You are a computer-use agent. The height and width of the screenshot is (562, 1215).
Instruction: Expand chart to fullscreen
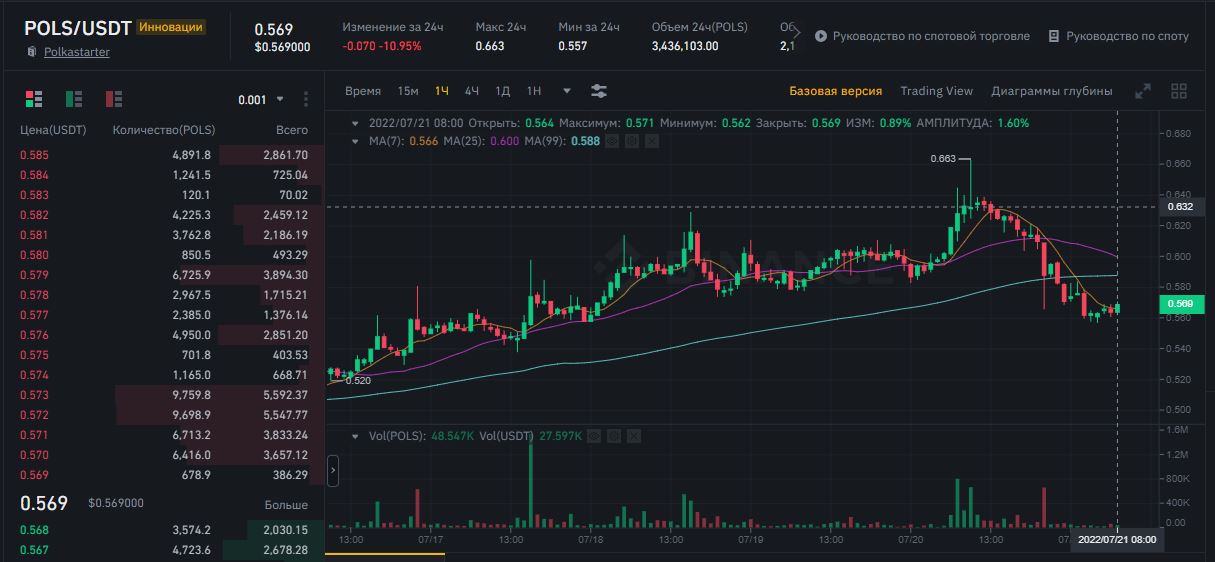click(1143, 91)
